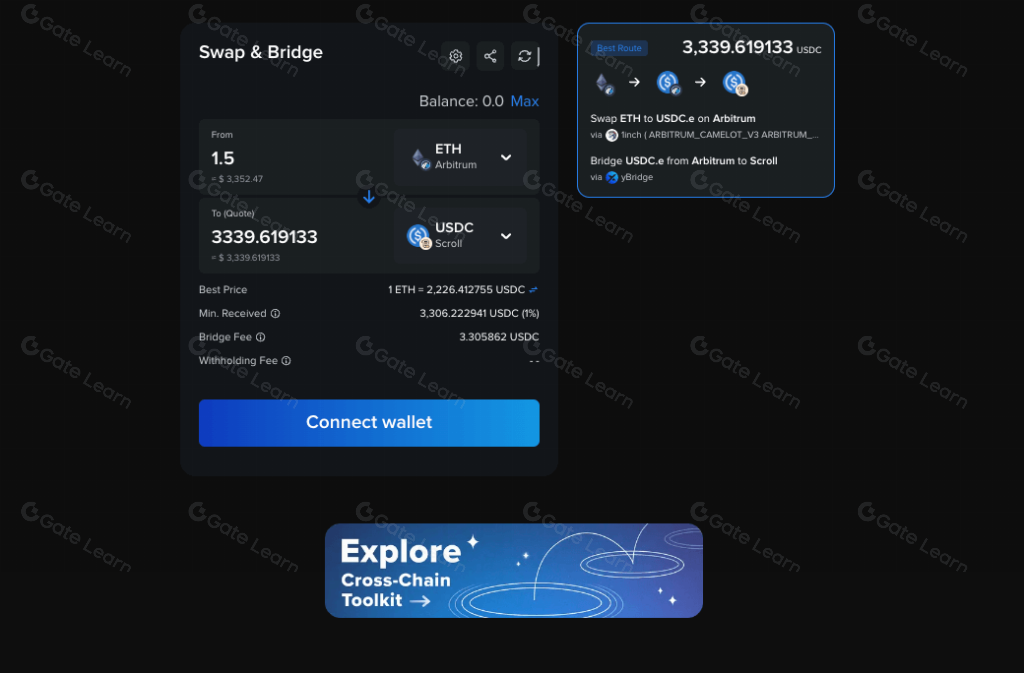The image size is (1024, 673).
Task: Click Bridge Fee info icon
Action: tap(261, 337)
